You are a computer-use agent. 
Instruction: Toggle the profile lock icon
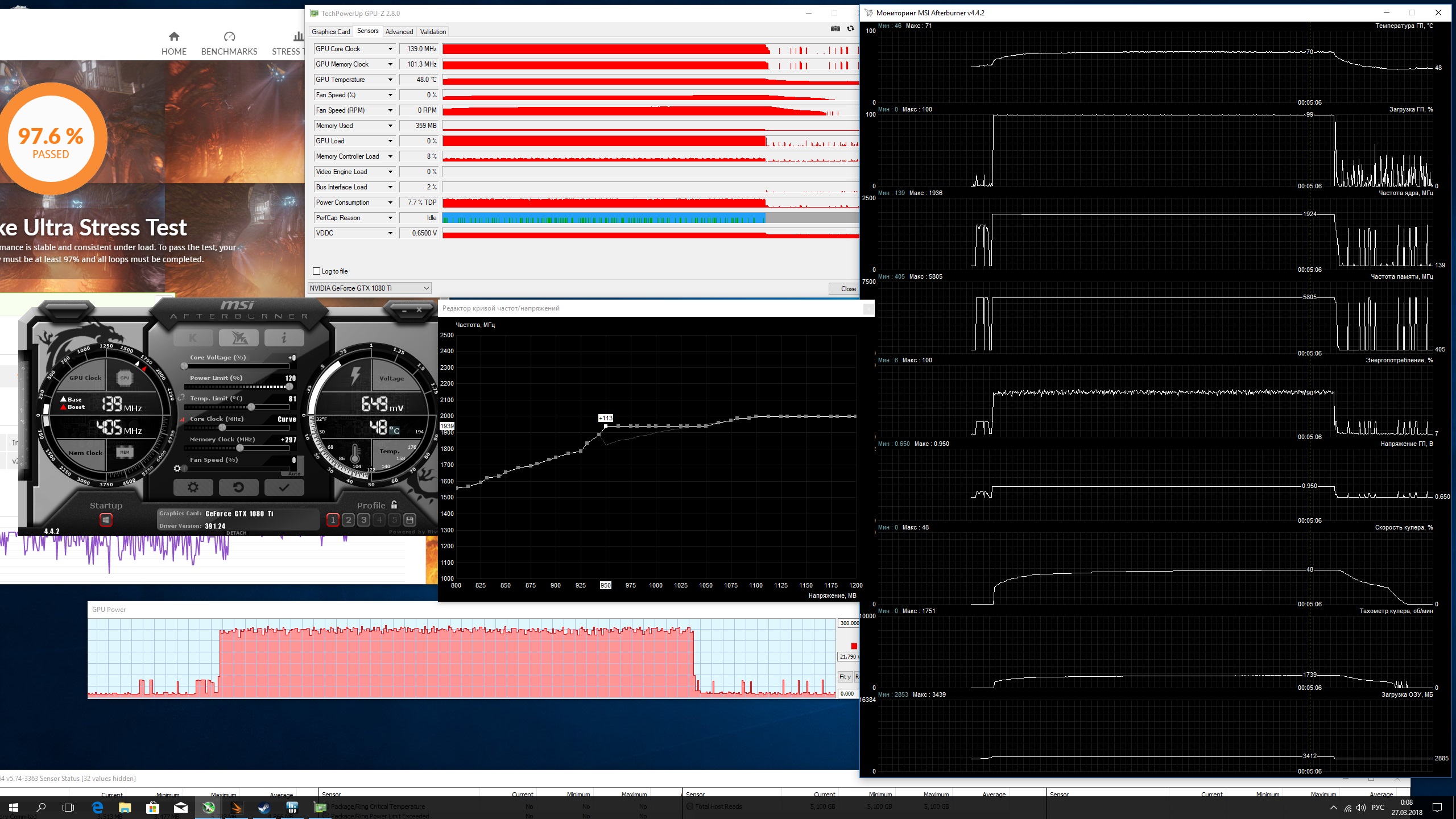[394, 504]
